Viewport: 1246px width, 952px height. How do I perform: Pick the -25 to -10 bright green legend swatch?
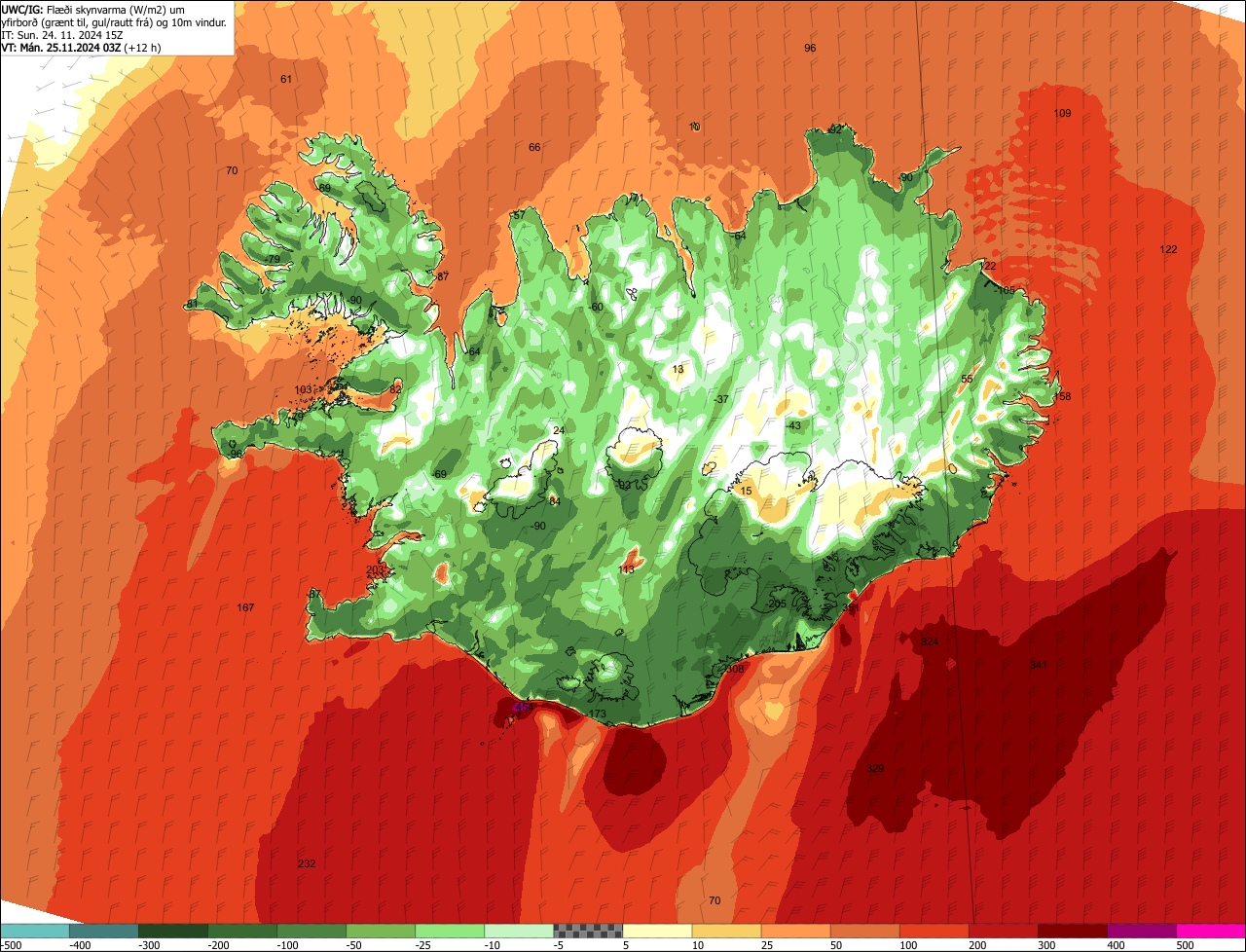450,931
